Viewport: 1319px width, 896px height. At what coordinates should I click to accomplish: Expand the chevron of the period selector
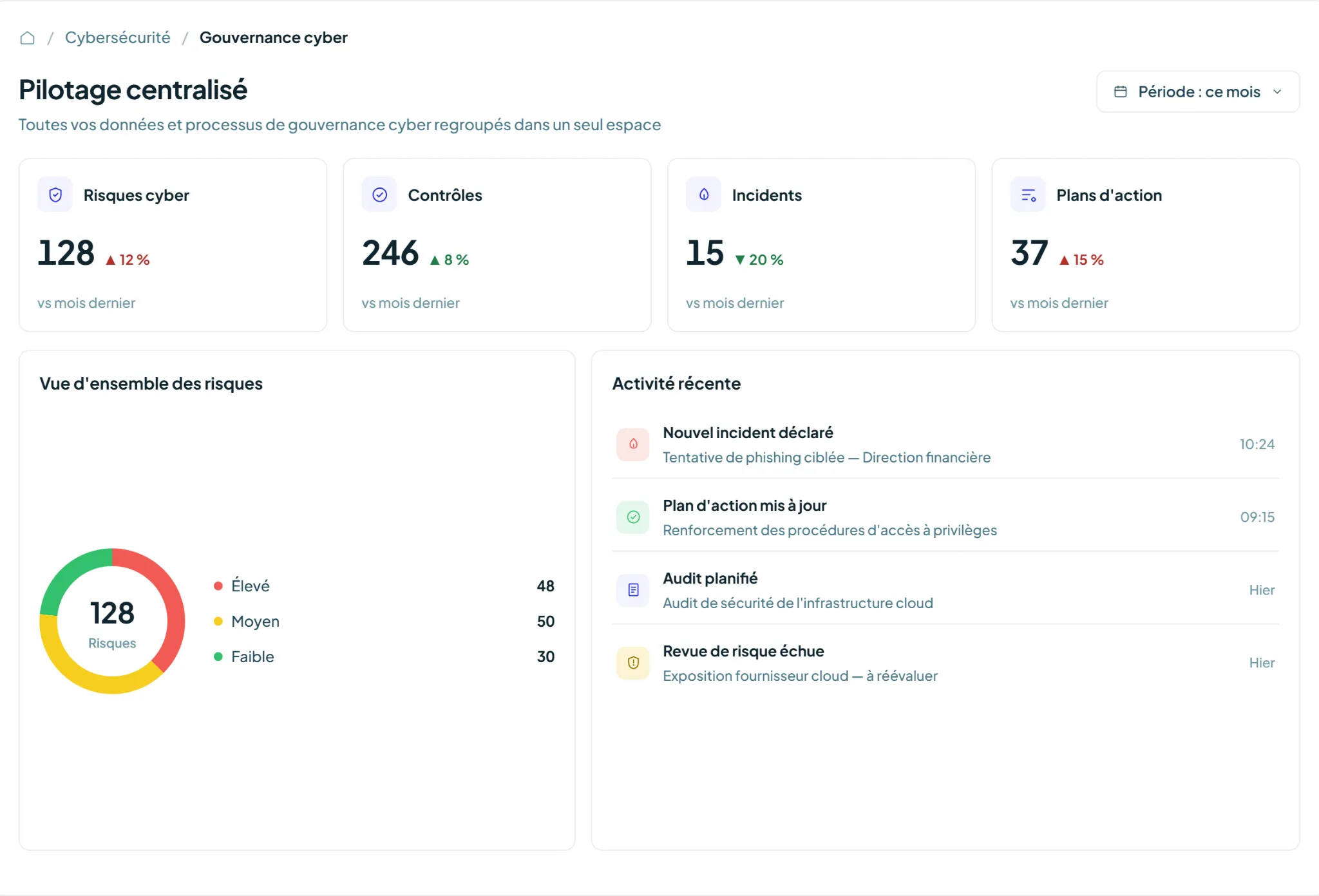point(1277,91)
